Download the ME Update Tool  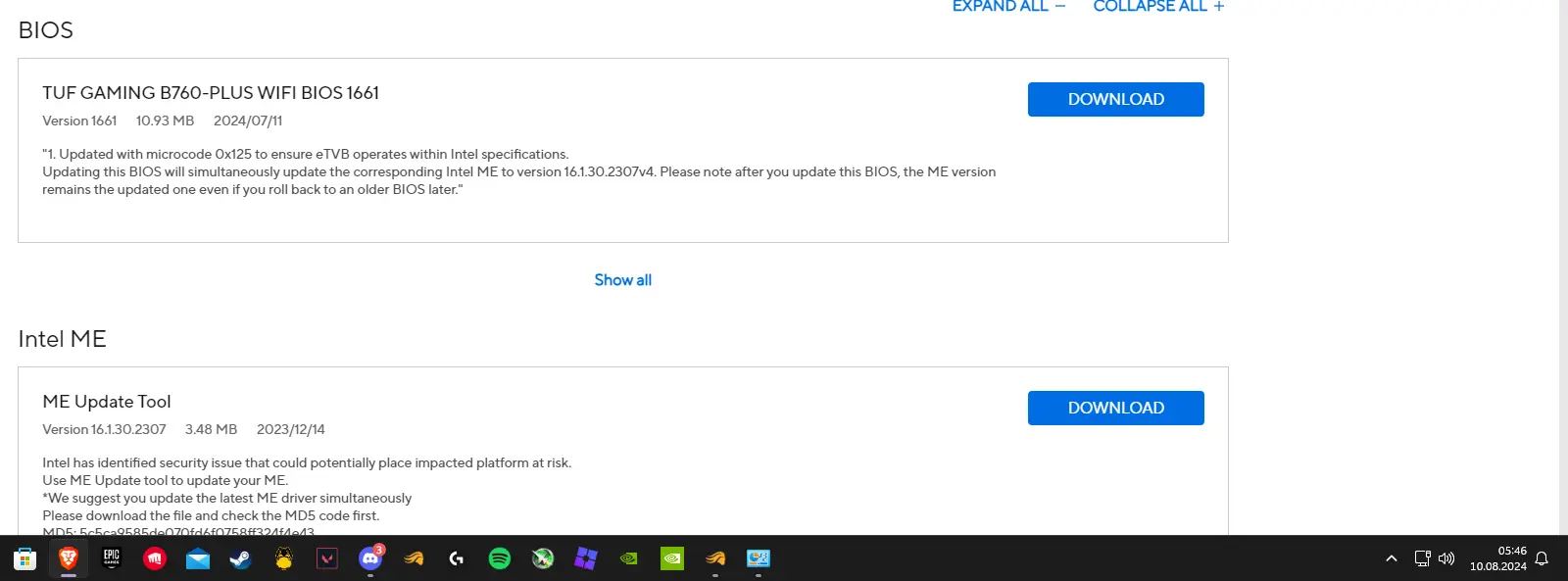click(x=1115, y=408)
